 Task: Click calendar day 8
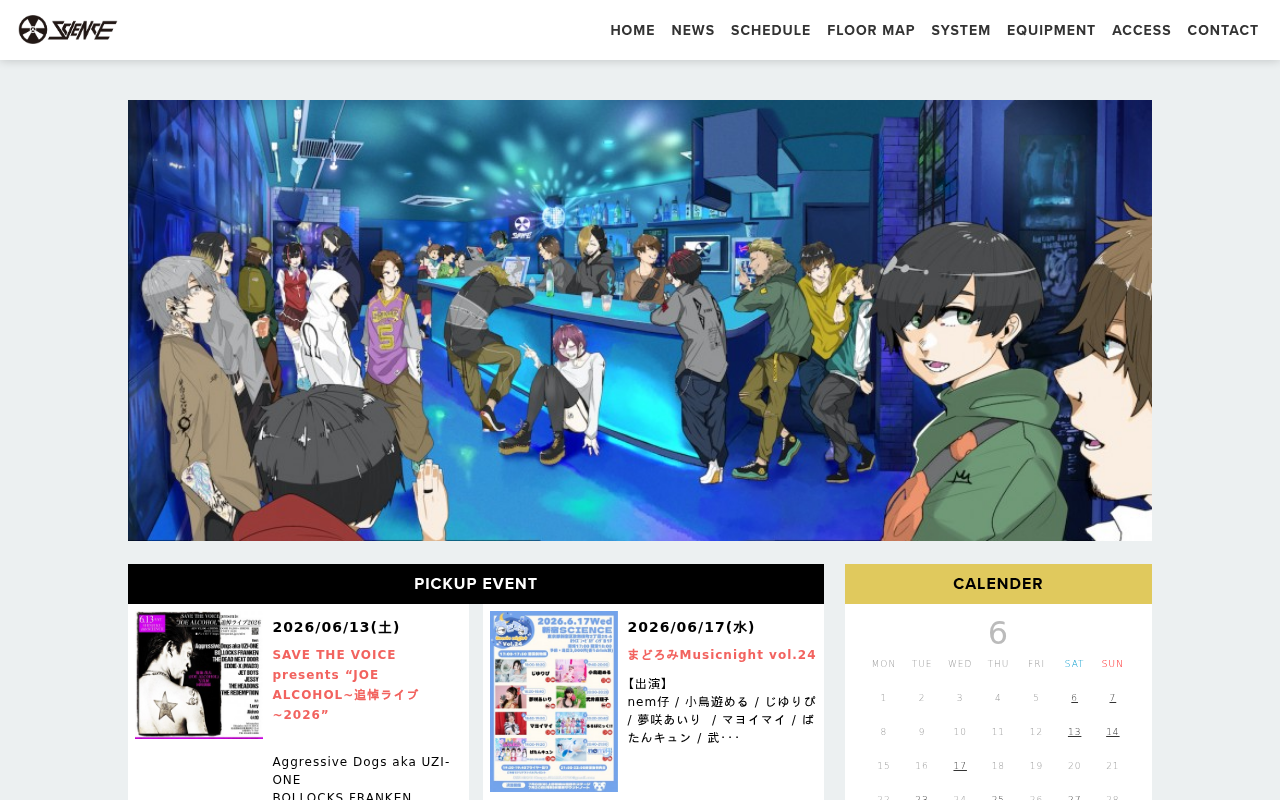point(884,732)
